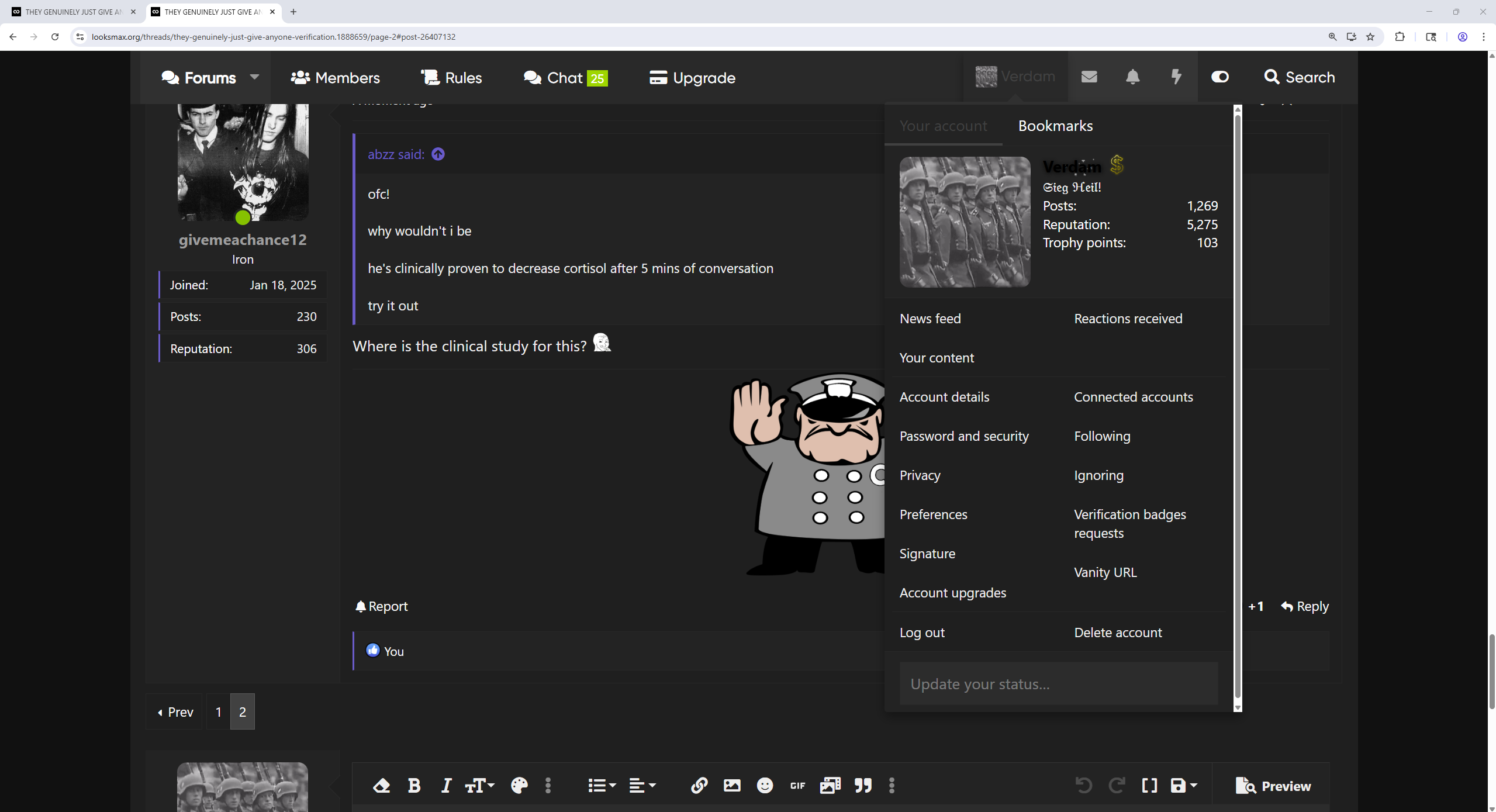
Task: Click the insert link icon
Action: tap(699, 785)
